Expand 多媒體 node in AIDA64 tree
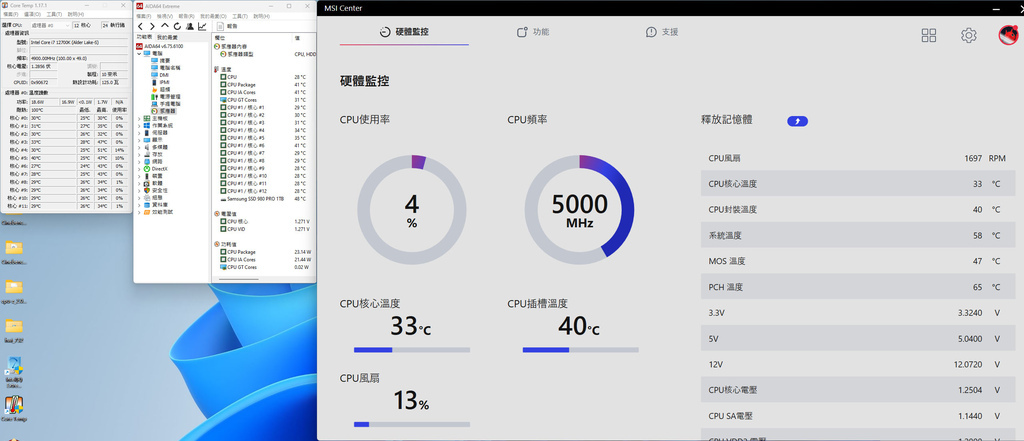The width and height of the screenshot is (1024, 441). click(138, 147)
